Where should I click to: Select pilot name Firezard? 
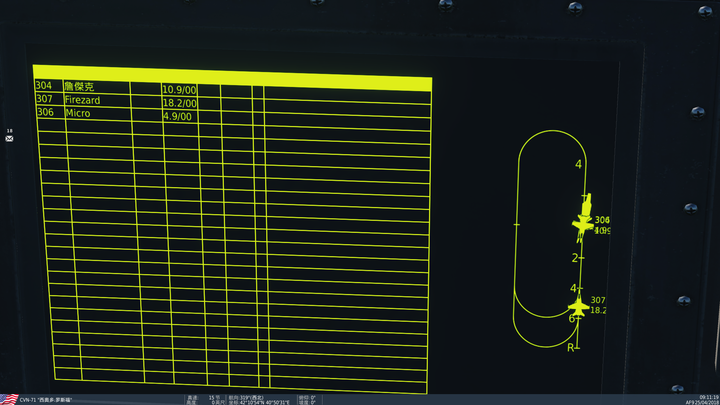[x=82, y=100]
